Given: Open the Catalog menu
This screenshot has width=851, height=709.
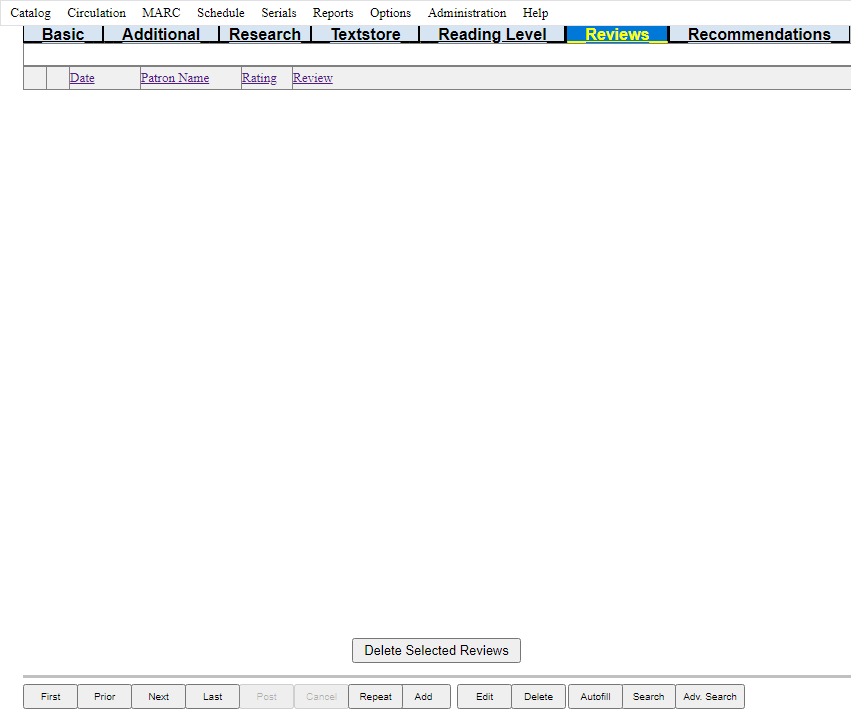Looking at the screenshot, I should (x=30, y=13).
